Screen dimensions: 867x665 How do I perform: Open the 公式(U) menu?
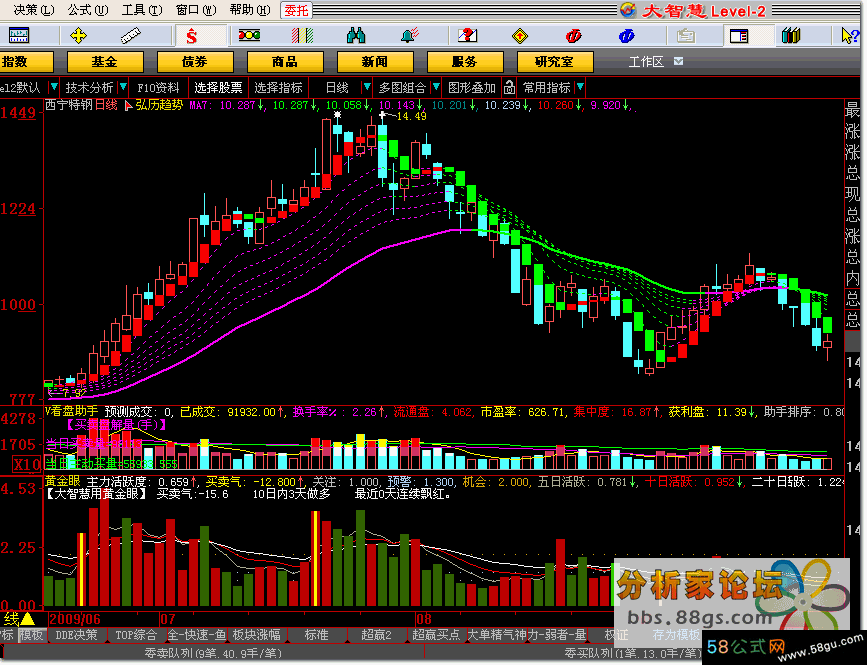tap(87, 9)
